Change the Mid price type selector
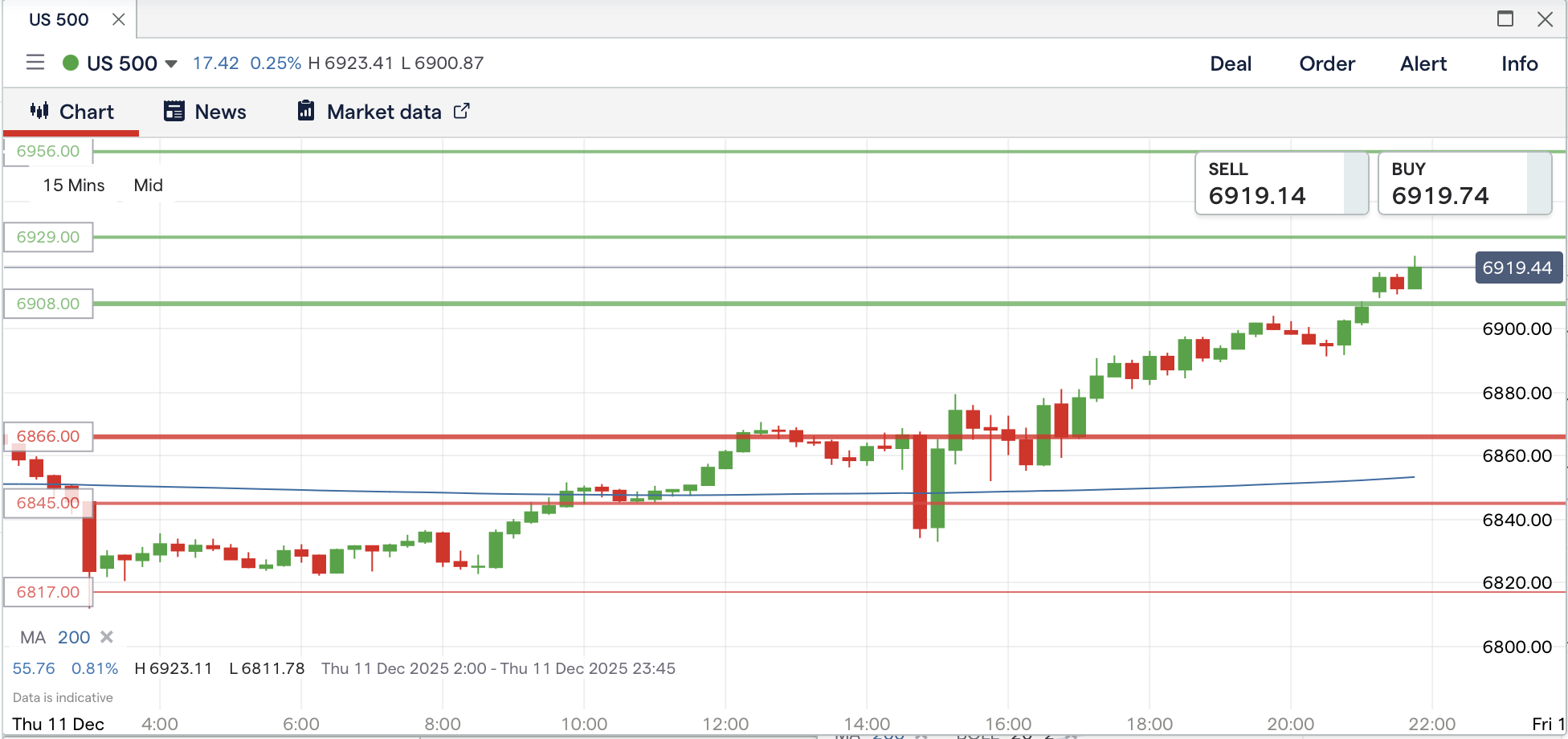 148,186
